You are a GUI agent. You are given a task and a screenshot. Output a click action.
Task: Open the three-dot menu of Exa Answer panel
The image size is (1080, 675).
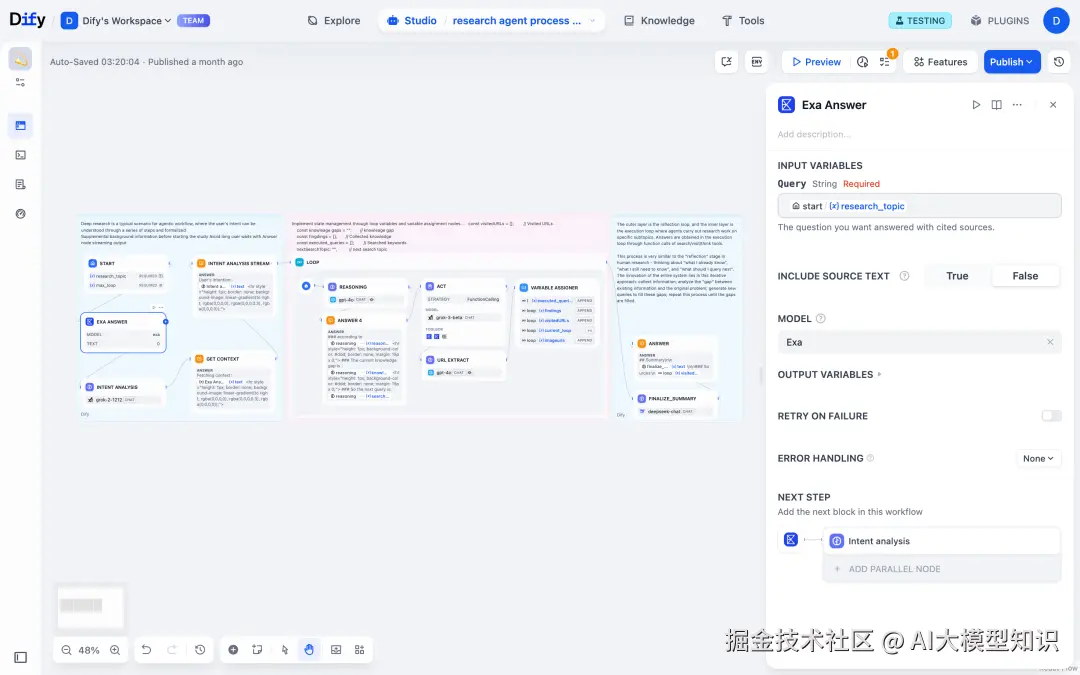(x=1017, y=105)
